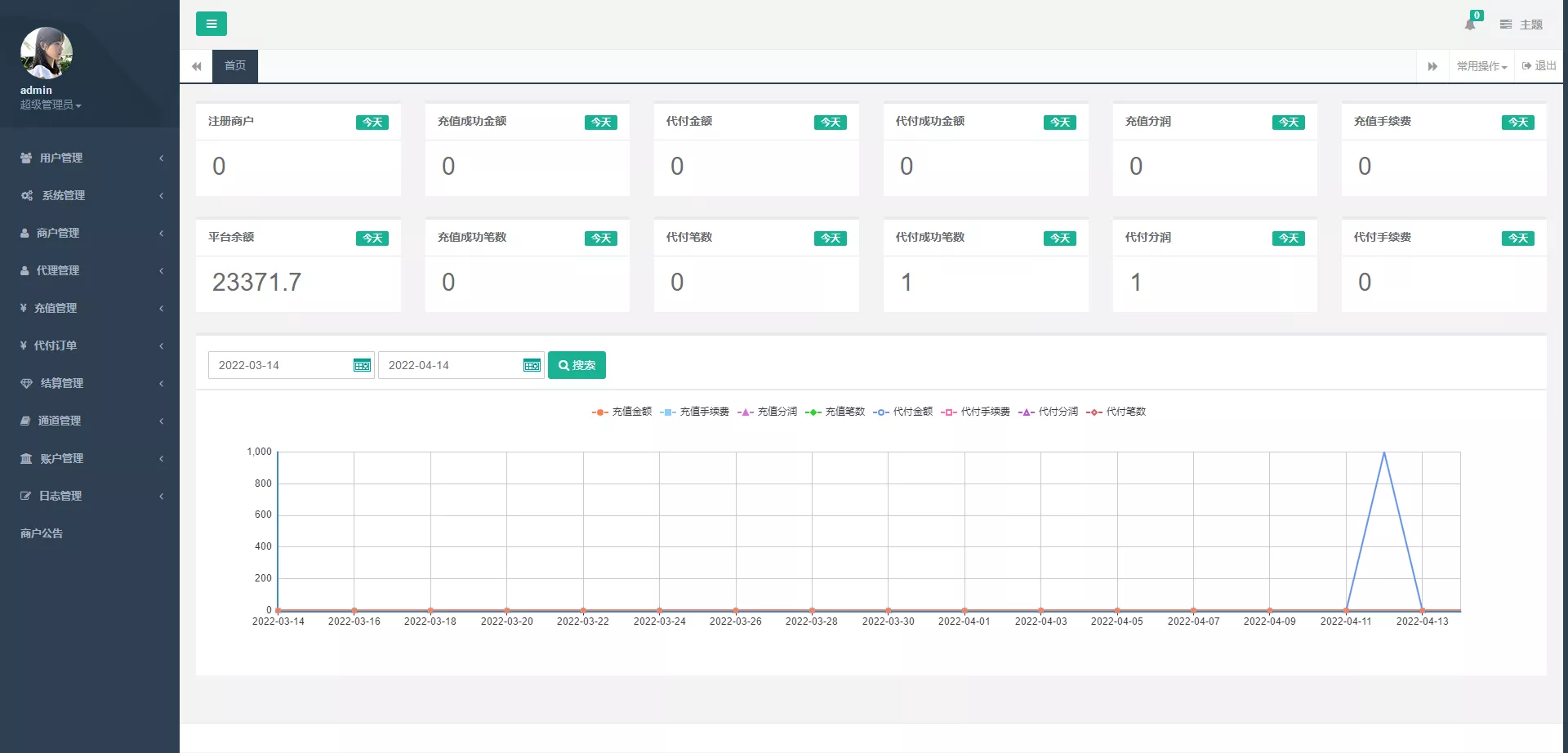Expand the 用户管理 sidebar menu

coord(90,158)
